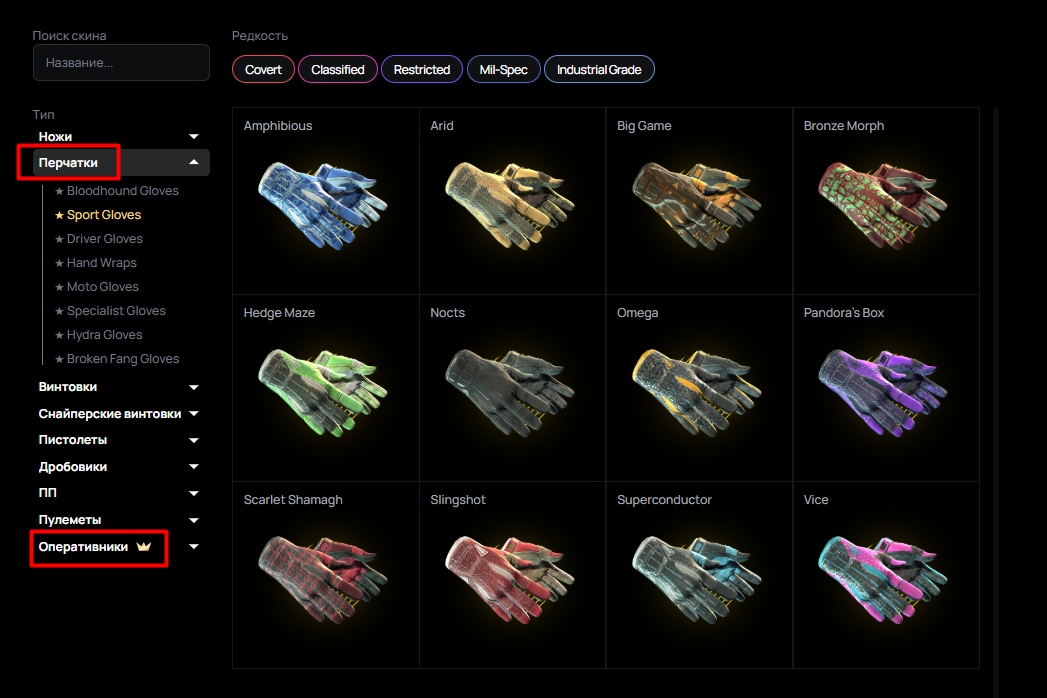Expand the Пистолеты category arrow

pyautogui.click(x=194, y=440)
